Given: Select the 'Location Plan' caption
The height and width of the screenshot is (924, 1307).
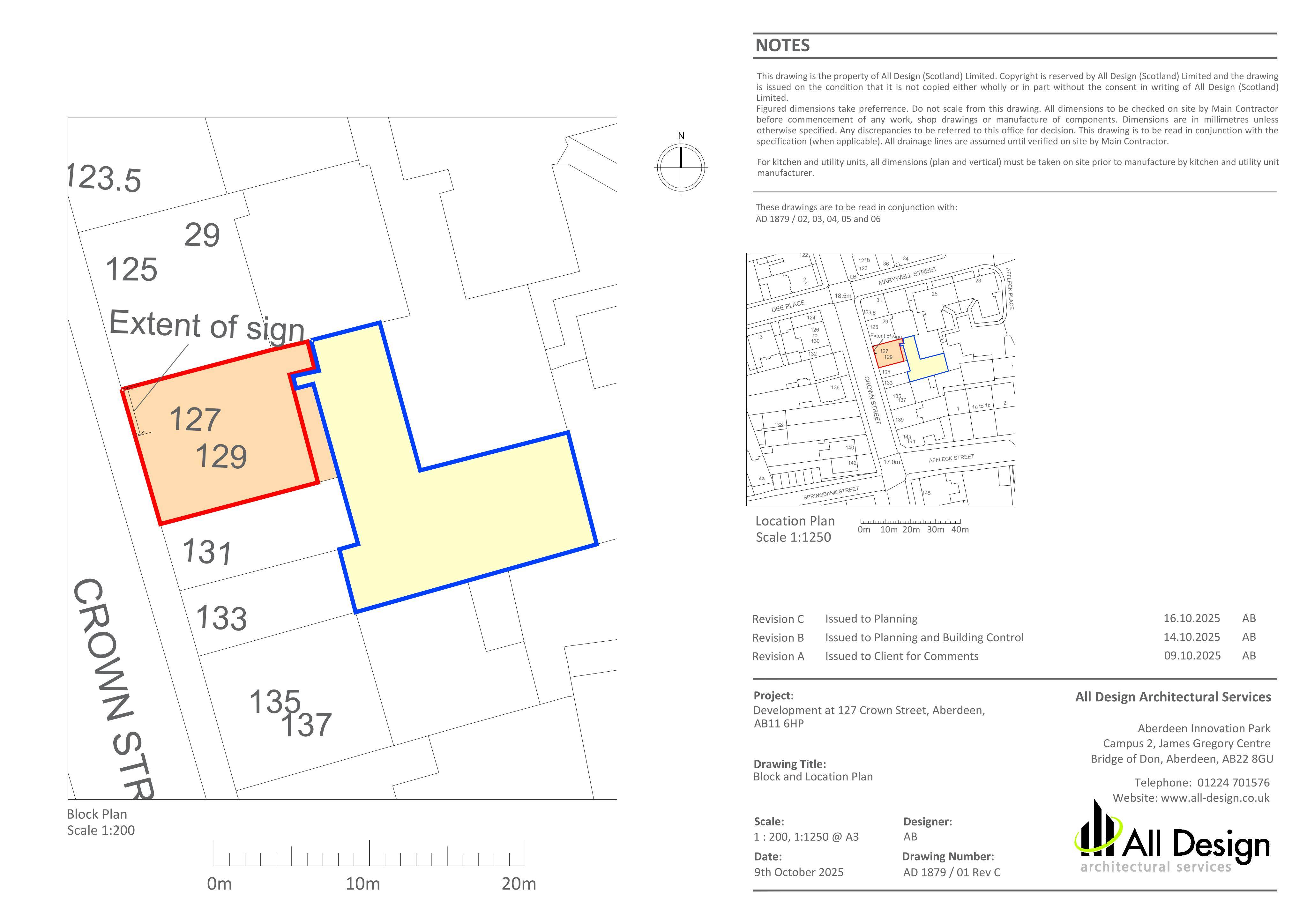Looking at the screenshot, I should [x=795, y=521].
